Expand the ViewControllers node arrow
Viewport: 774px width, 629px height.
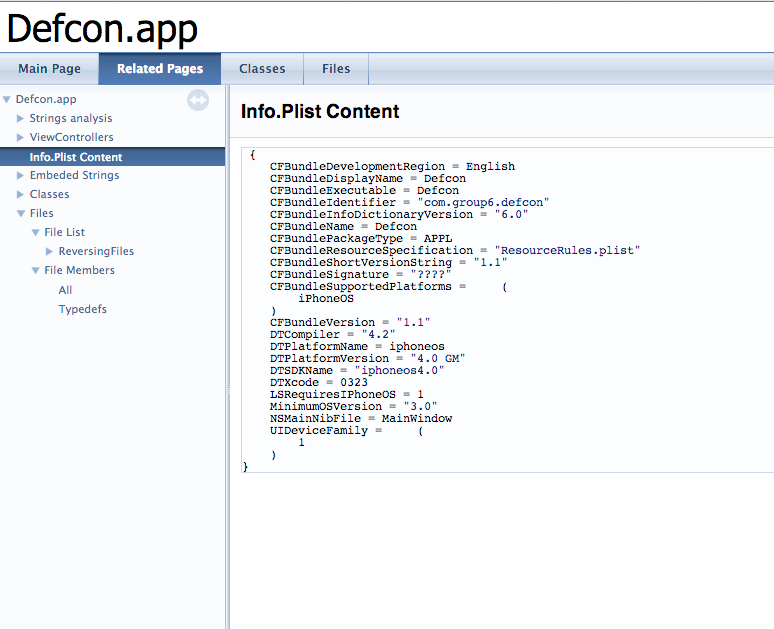point(20,138)
